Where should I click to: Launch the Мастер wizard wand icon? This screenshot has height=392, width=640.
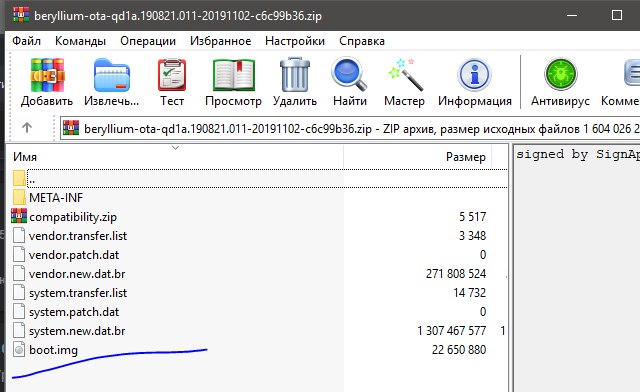(405, 74)
